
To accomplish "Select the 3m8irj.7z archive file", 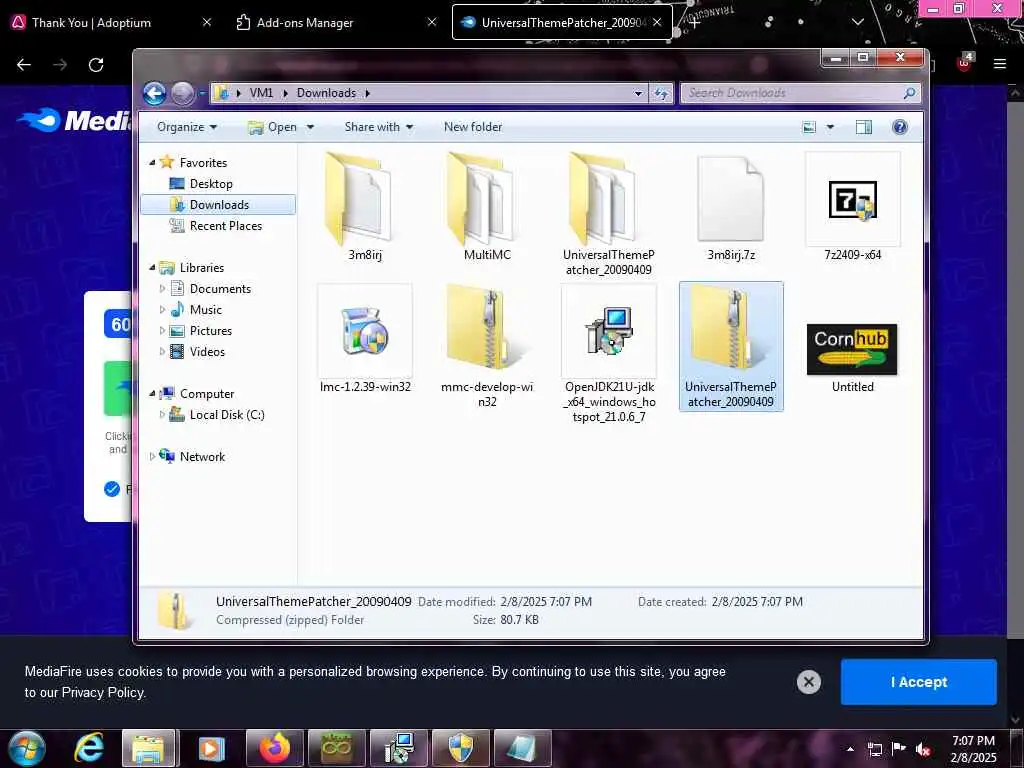I will (731, 206).
